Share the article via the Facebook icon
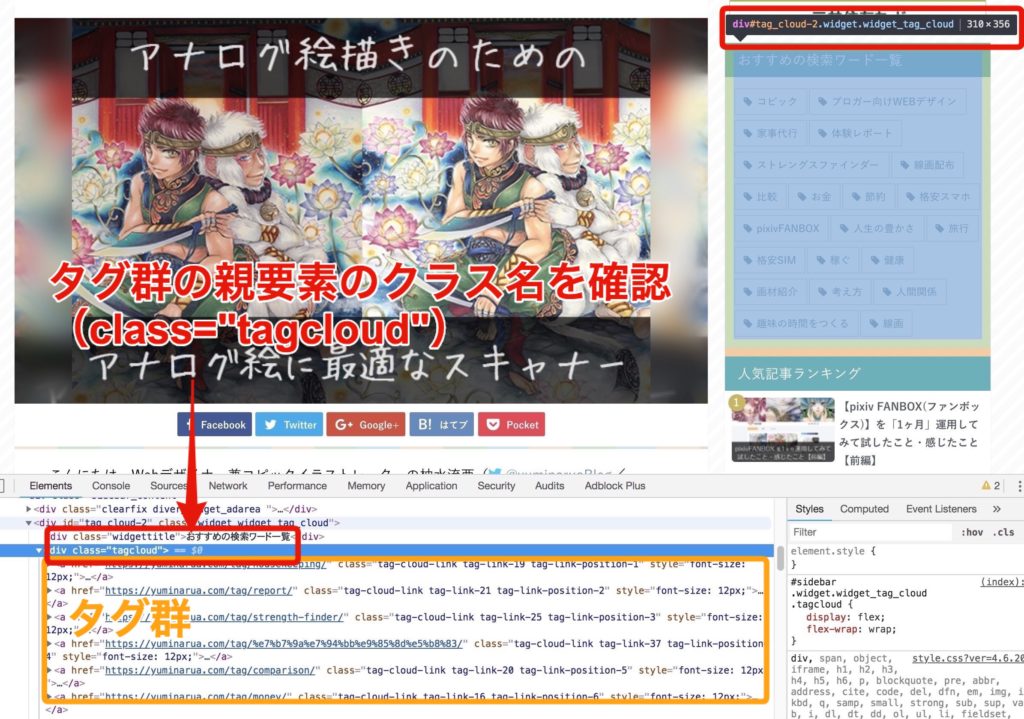The image size is (1024, 719). click(x=190, y=424)
